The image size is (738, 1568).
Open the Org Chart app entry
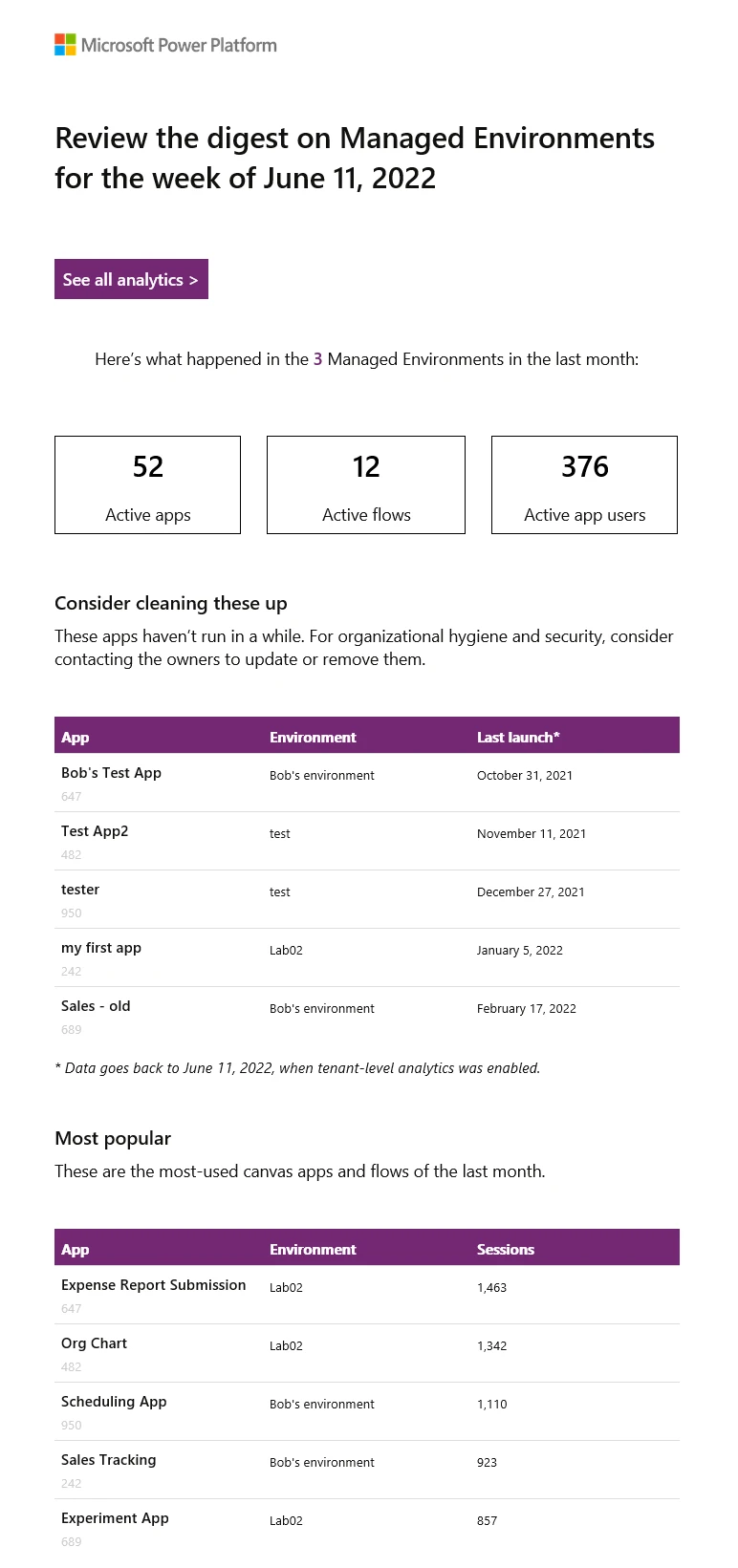pos(94,1343)
